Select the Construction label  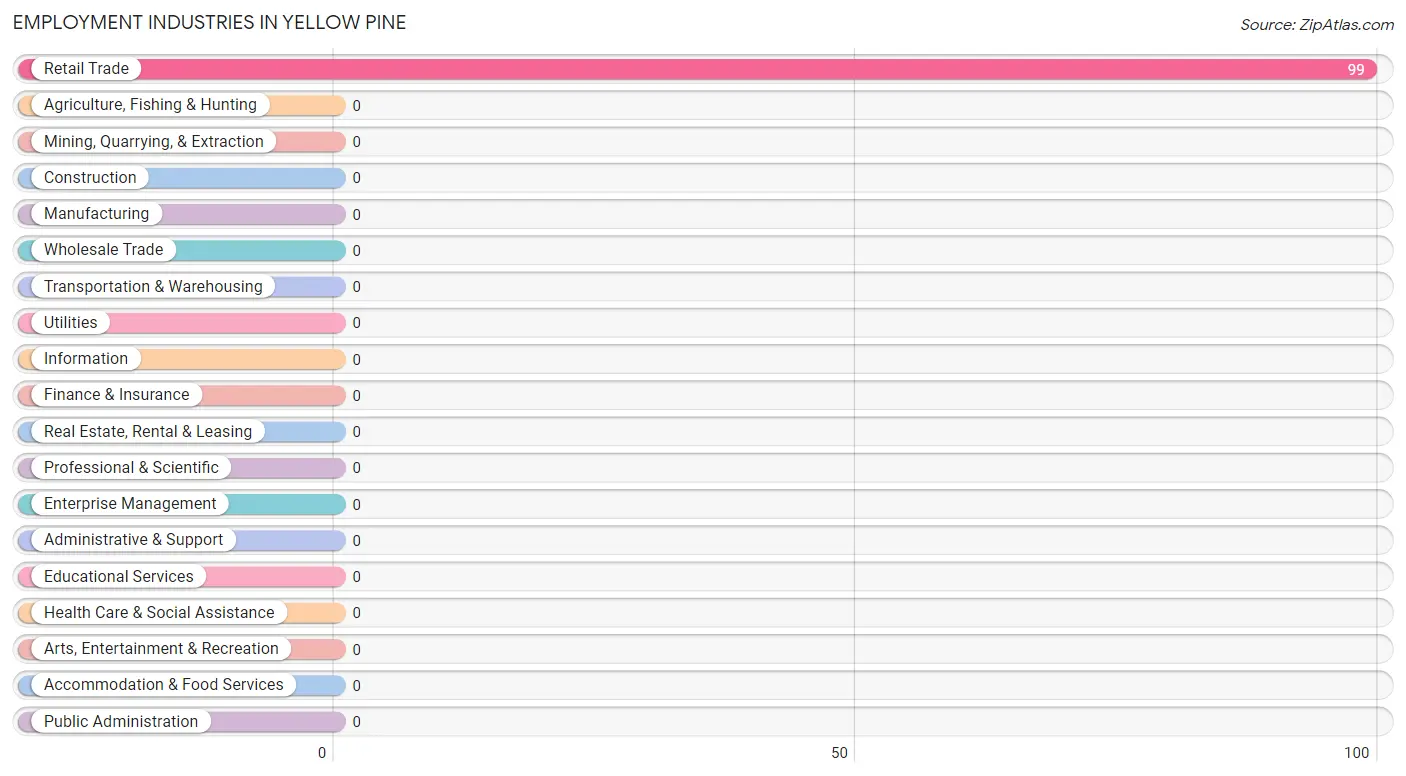pyautogui.click(x=90, y=178)
